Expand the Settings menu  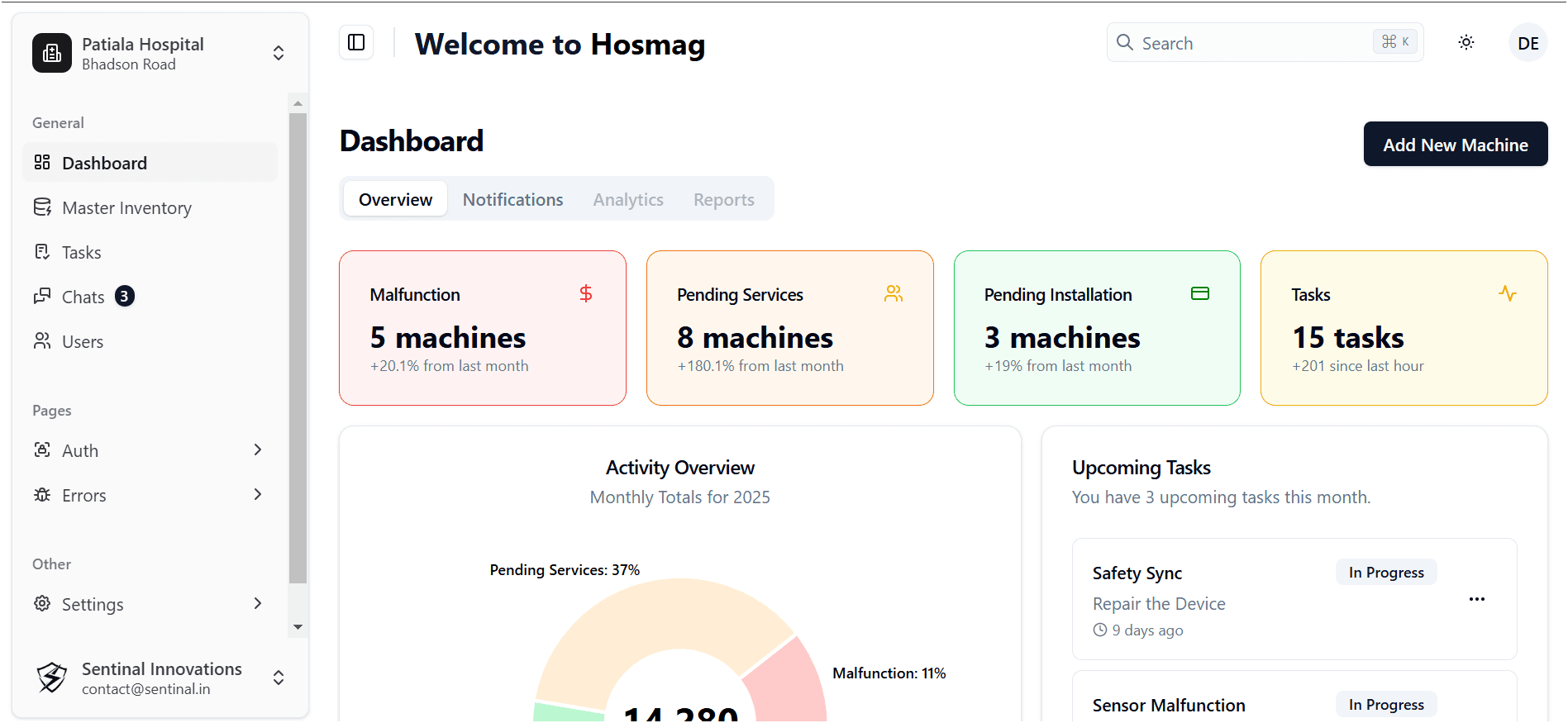[x=150, y=604]
